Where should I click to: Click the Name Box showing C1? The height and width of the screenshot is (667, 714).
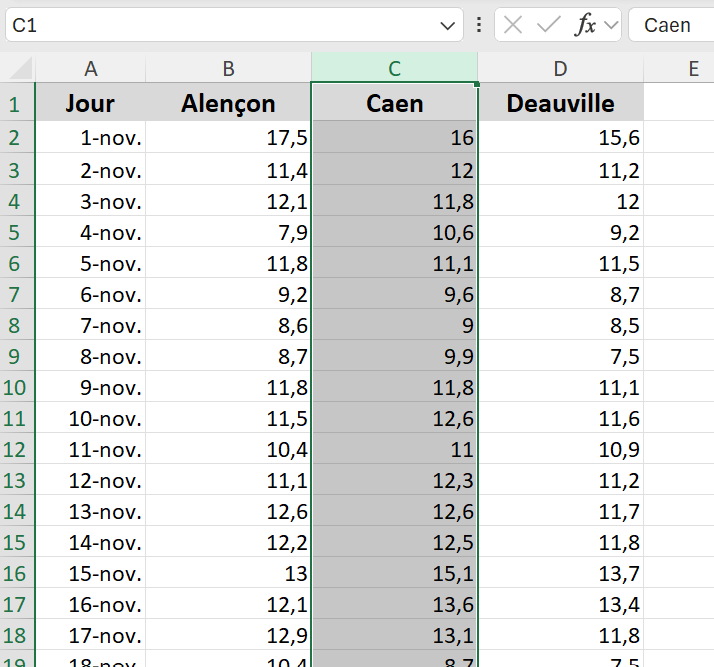220,25
